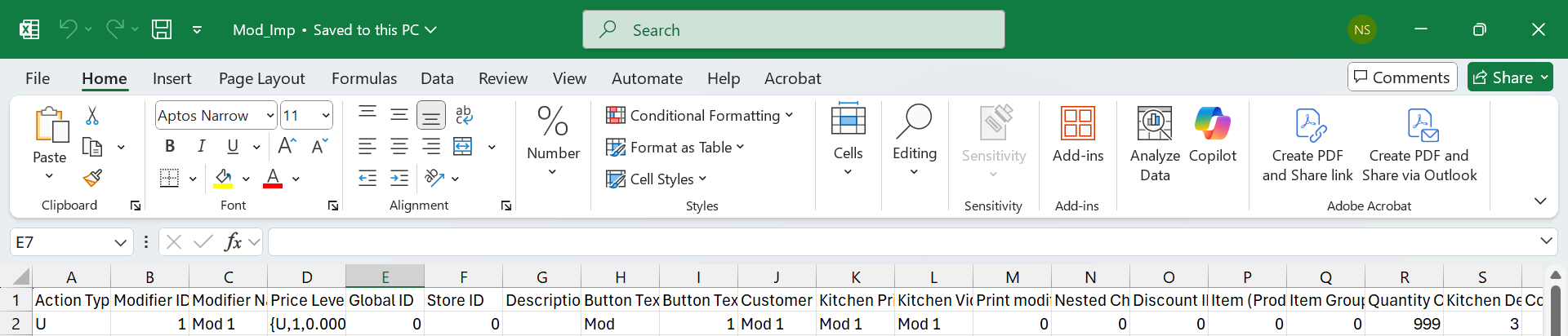Viewport: 1568px width, 336px height.
Task: Decrease indent icon
Action: click(x=367, y=178)
